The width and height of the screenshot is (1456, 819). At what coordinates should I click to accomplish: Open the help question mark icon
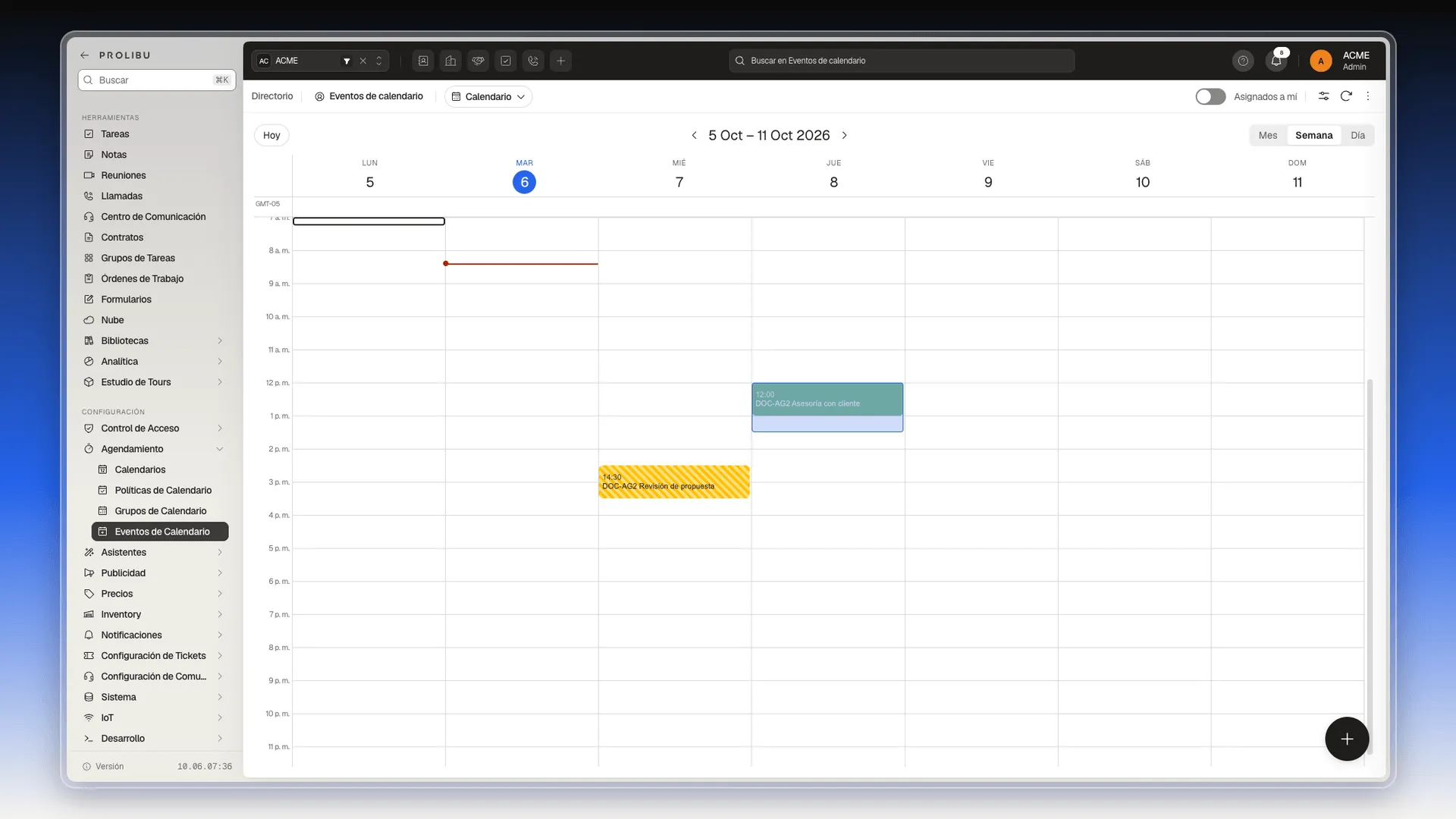pos(1243,61)
